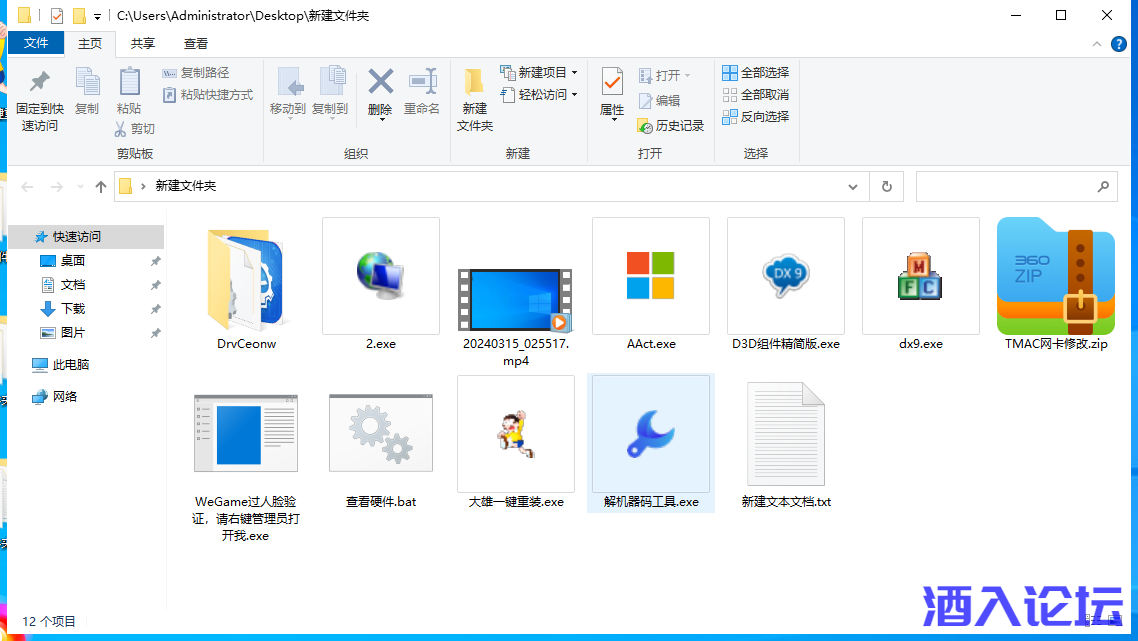Run the 查看硬件.bat script

coord(381,434)
